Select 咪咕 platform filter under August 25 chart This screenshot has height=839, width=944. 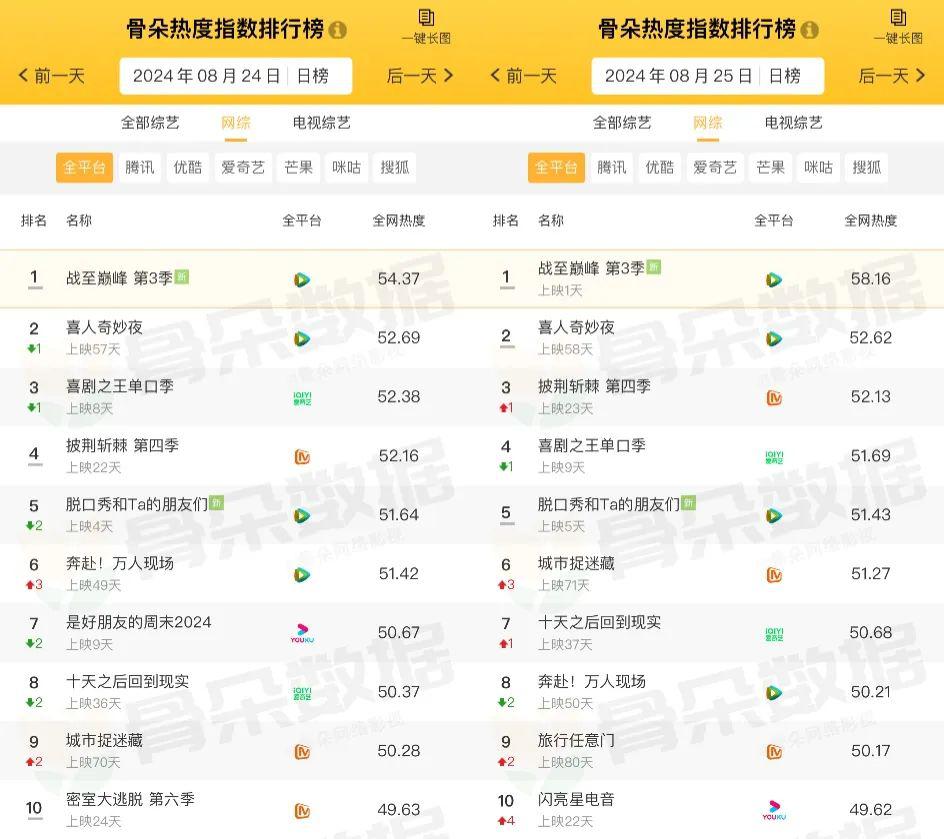click(x=819, y=168)
